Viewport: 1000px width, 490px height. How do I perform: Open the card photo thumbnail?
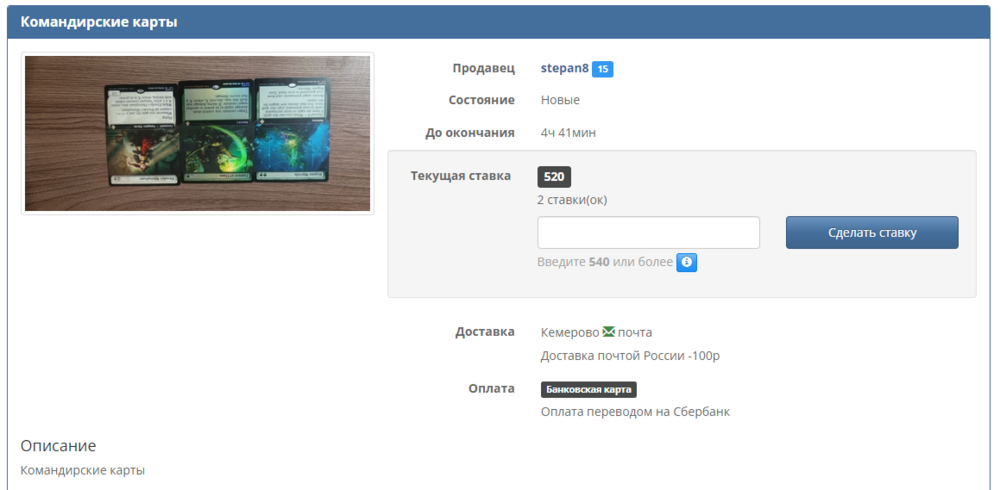198,133
